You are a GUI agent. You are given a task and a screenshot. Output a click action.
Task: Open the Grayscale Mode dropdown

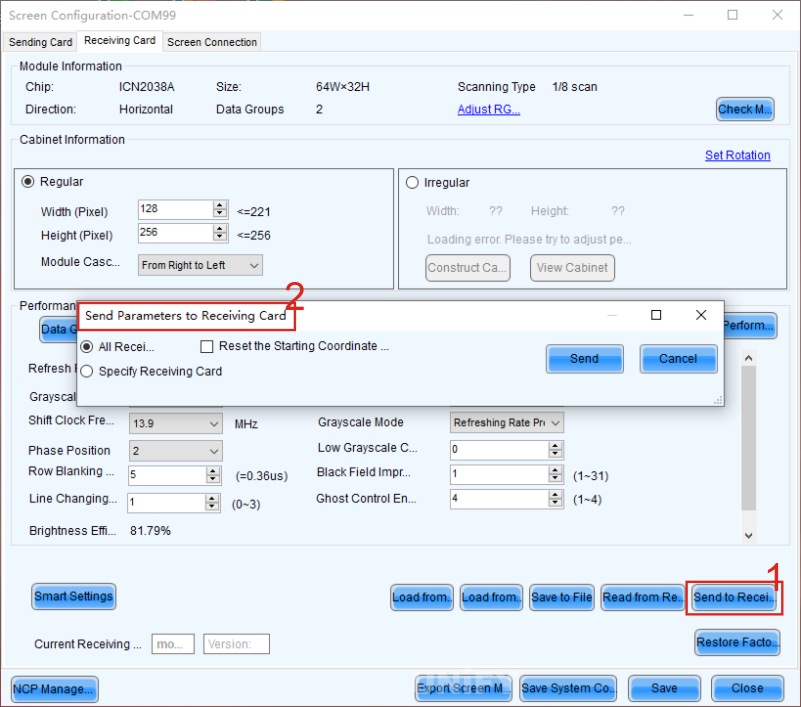(506, 422)
